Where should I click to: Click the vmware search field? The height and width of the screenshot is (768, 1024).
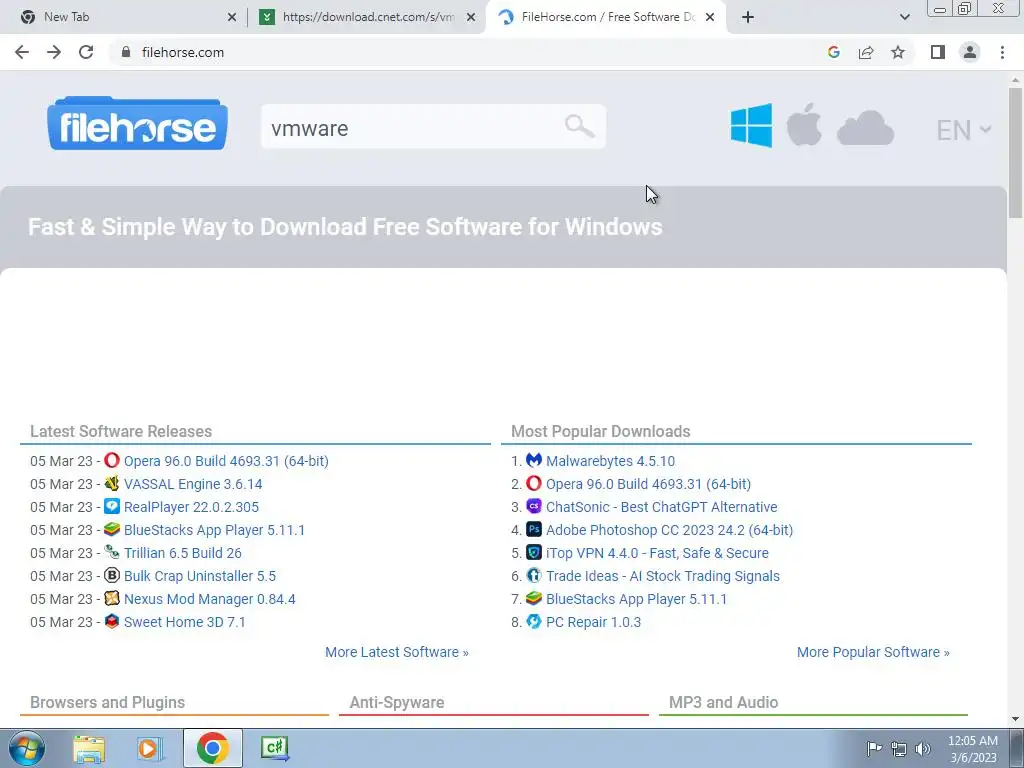point(433,127)
